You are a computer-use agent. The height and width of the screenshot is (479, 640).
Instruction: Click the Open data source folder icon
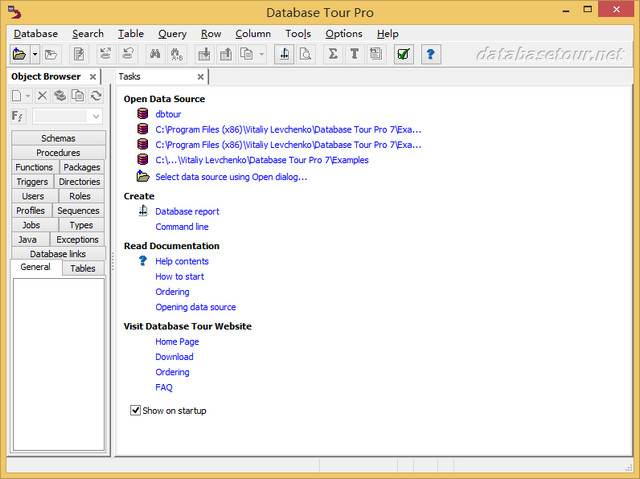click(19, 54)
